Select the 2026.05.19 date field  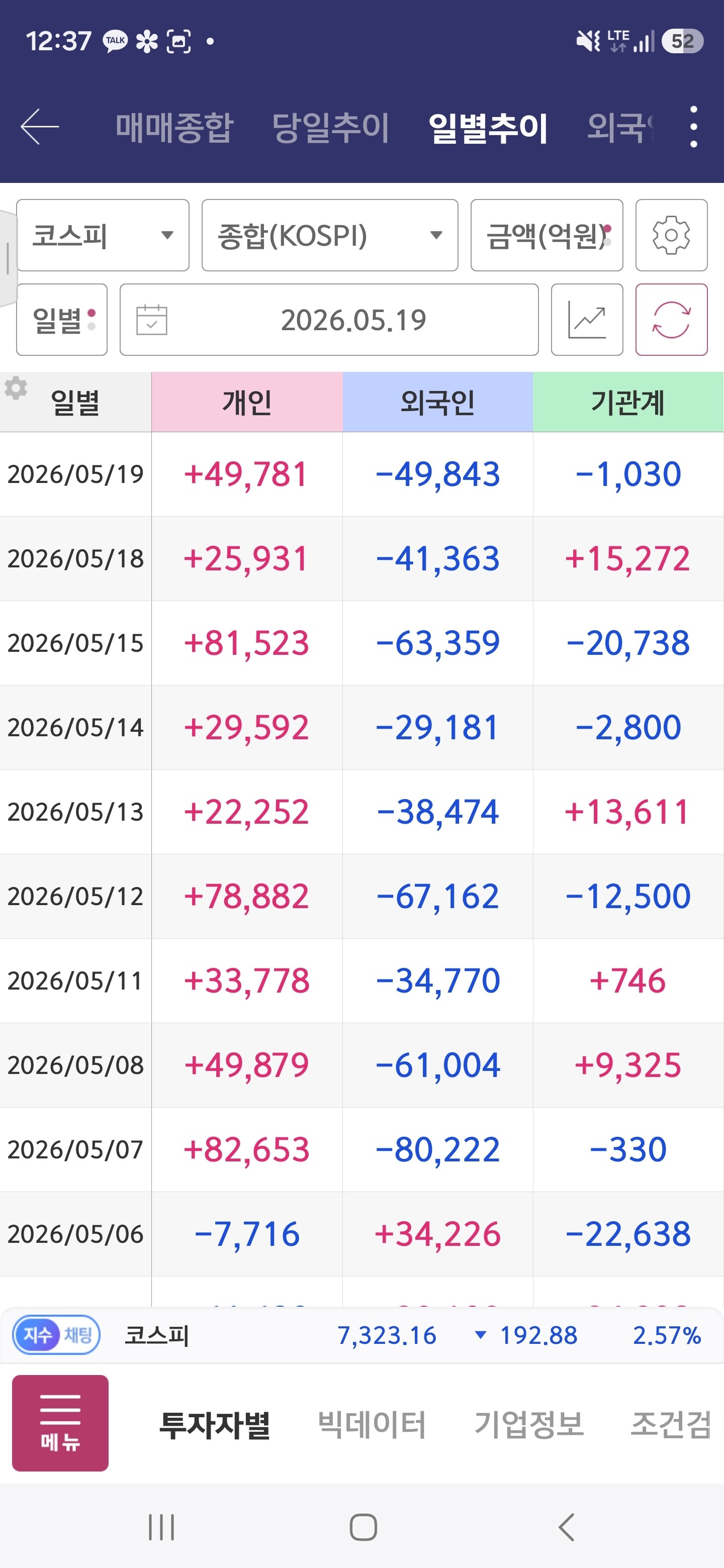[329, 320]
